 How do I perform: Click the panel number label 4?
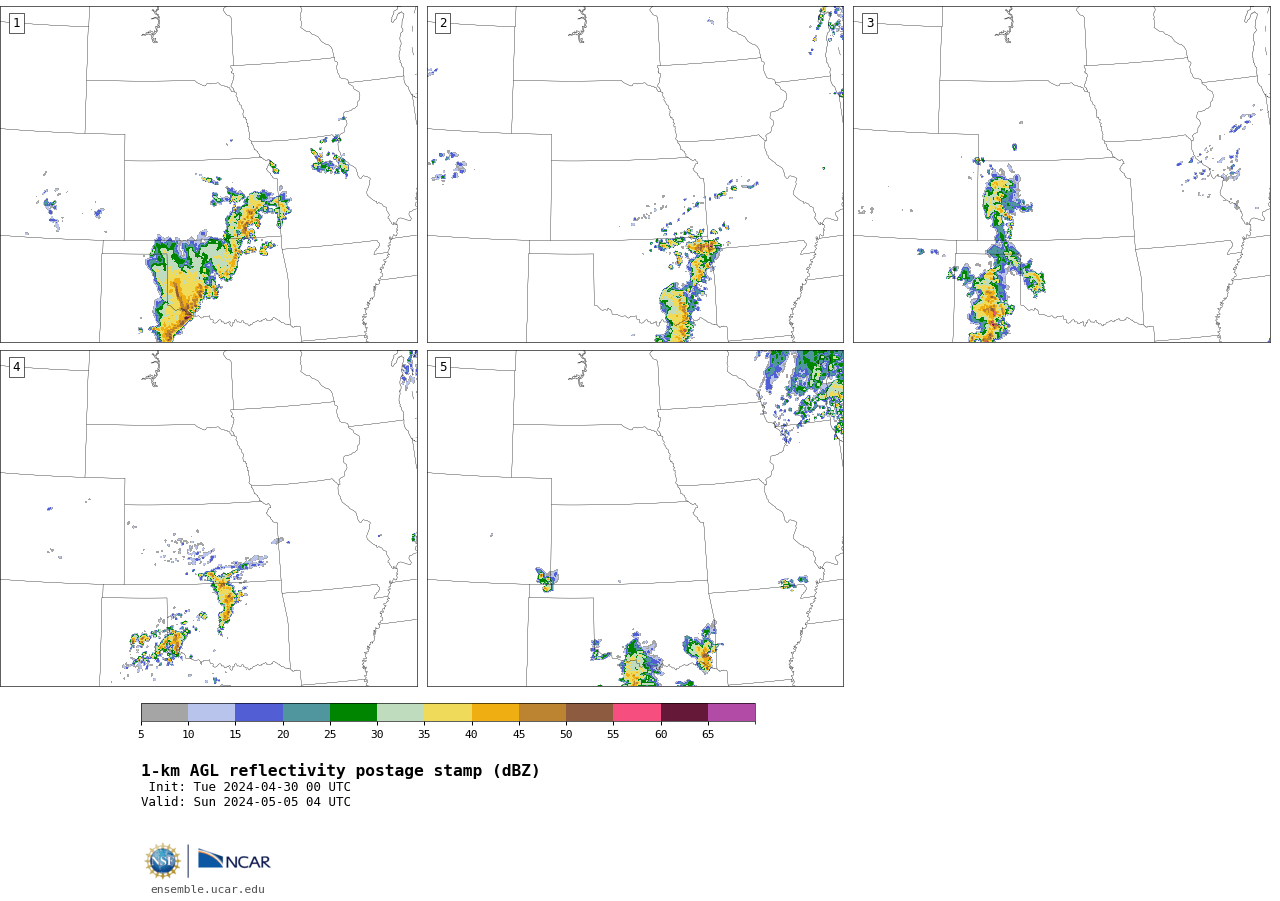coord(16,367)
